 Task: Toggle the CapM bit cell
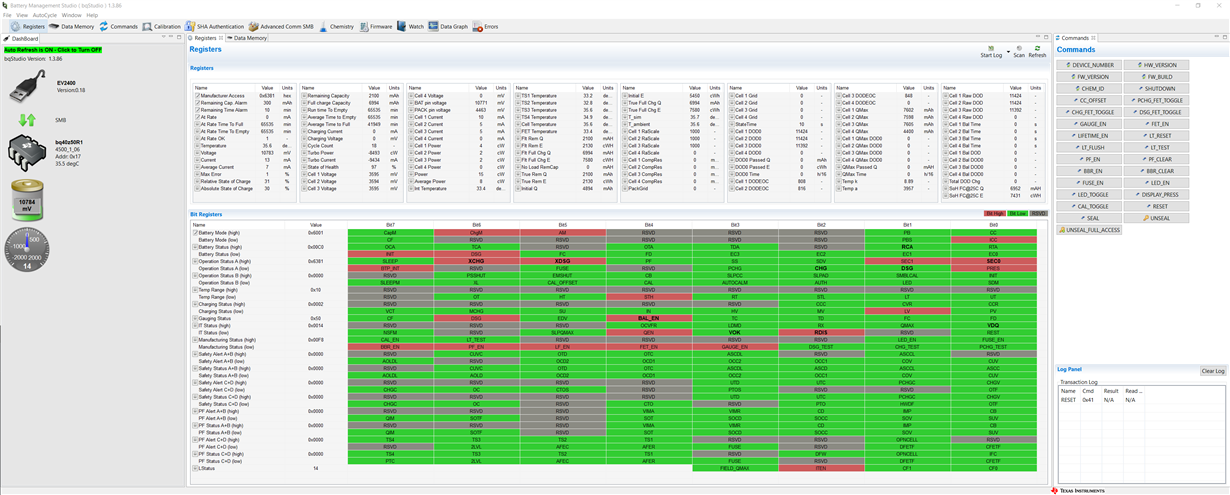pos(390,233)
